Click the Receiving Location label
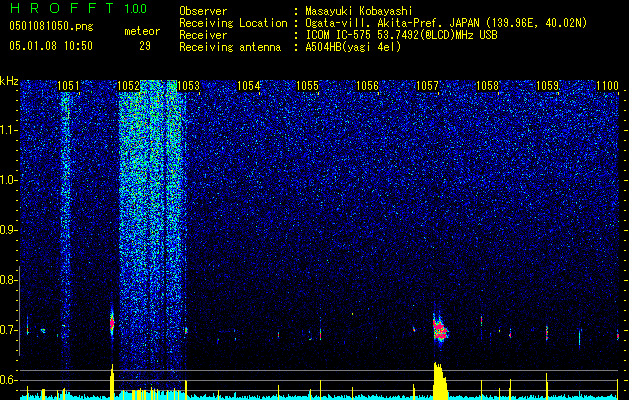The width and height of the screenshot is (629, 400). pyautogui.click(x=233, y=23)
